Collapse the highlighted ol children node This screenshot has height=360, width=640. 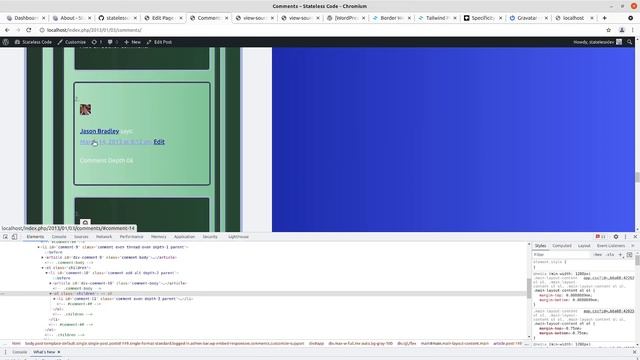click(51, 293)
